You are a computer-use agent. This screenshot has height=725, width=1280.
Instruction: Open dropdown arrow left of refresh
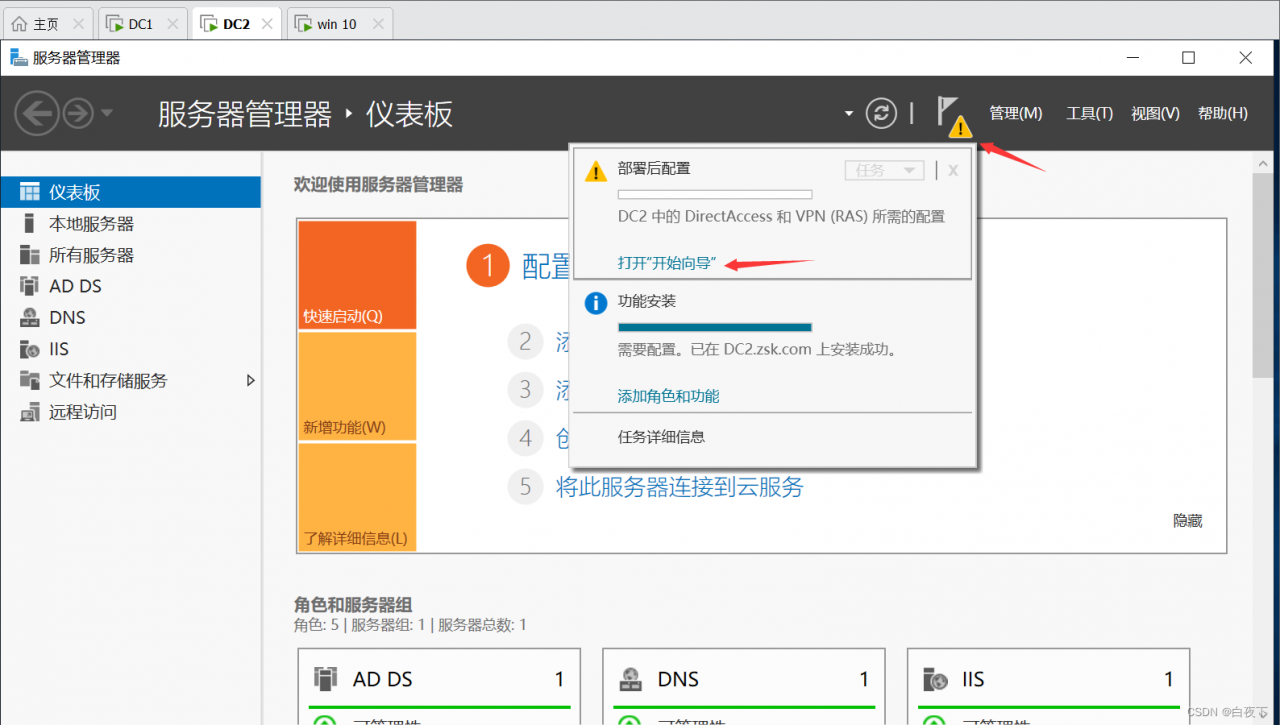pyautogui.click(x=849, y=113)
